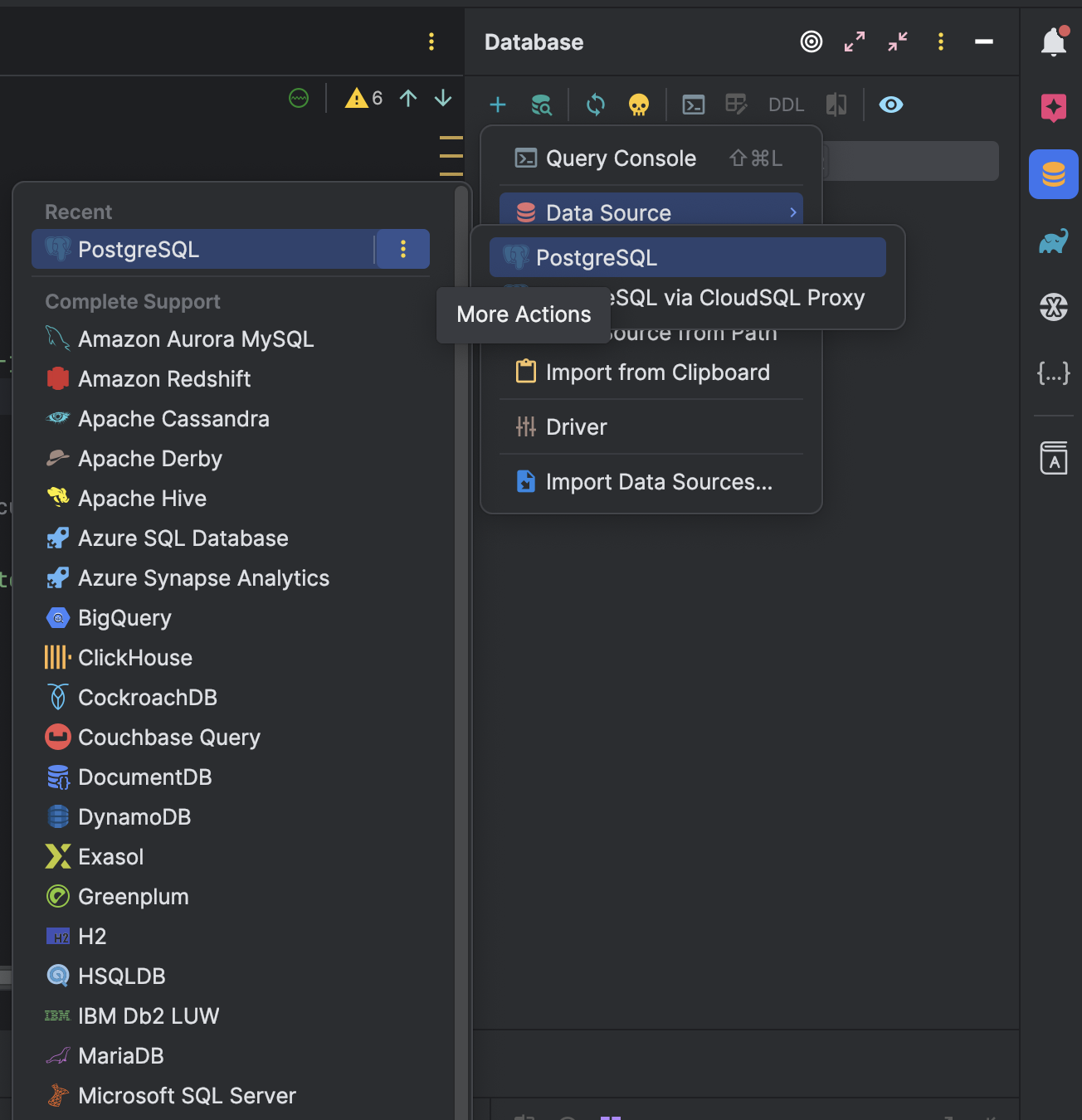Viewport: 1082px width, 1120px height.
Task: Open More Actions for recent PostgreSQL
Action: pyautogui.click(x=403, y=249)
